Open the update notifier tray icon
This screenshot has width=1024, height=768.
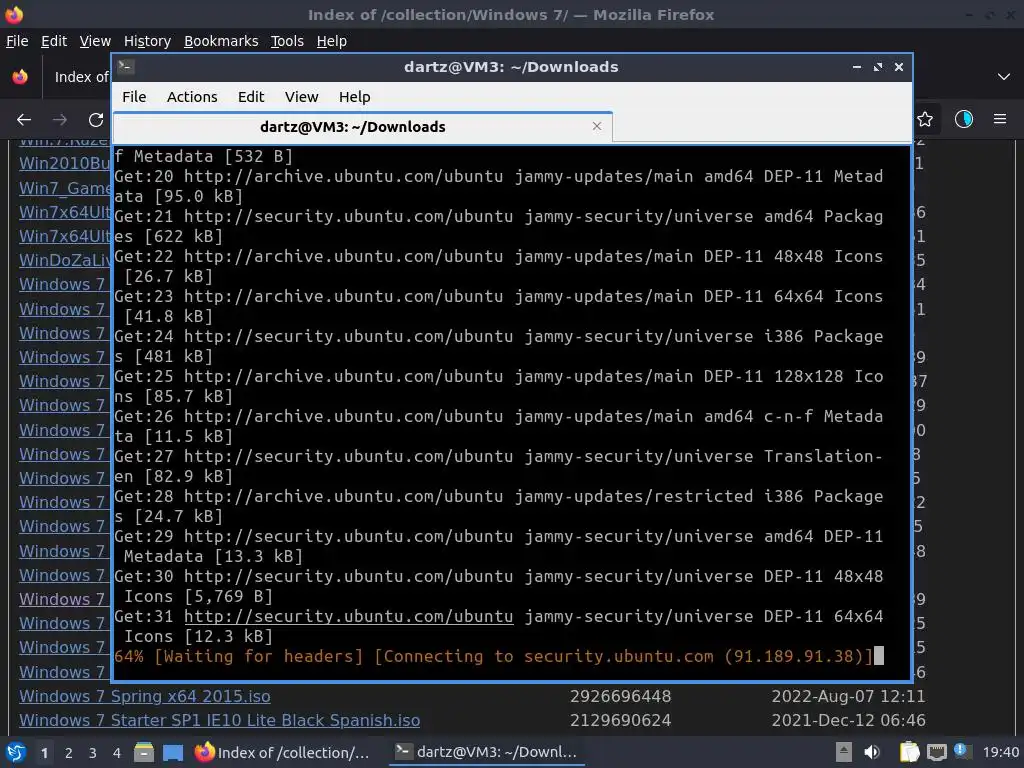click(x=960, y=750)
